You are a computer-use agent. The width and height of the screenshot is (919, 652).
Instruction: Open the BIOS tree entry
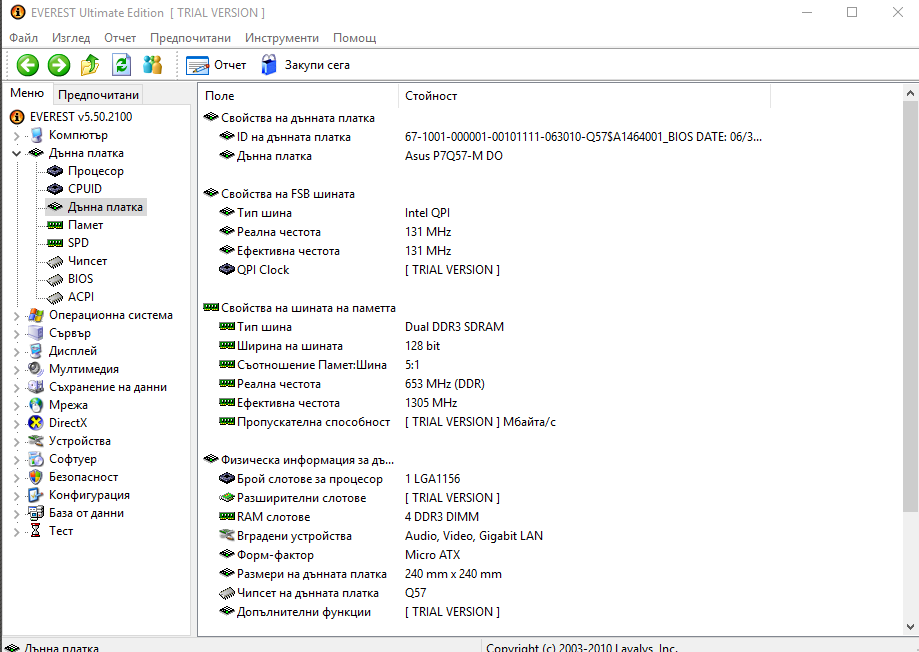(80, 279)
